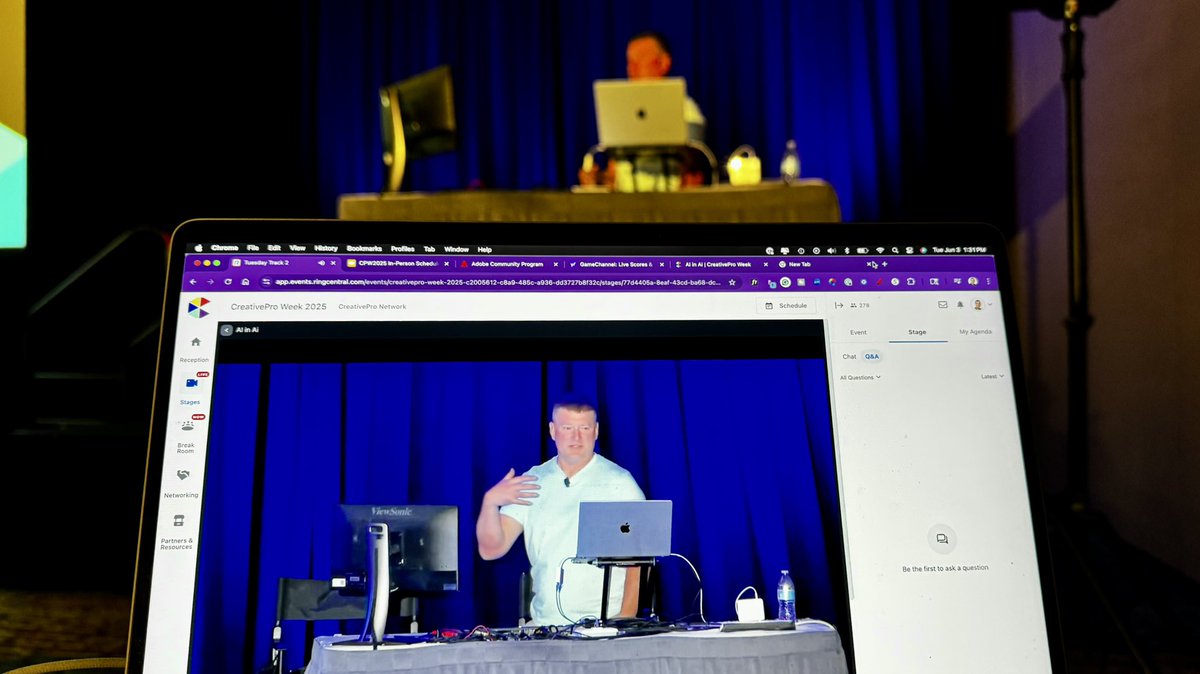View the 278 attendees count
The image size is (1200, 674).
click(859, 305)
